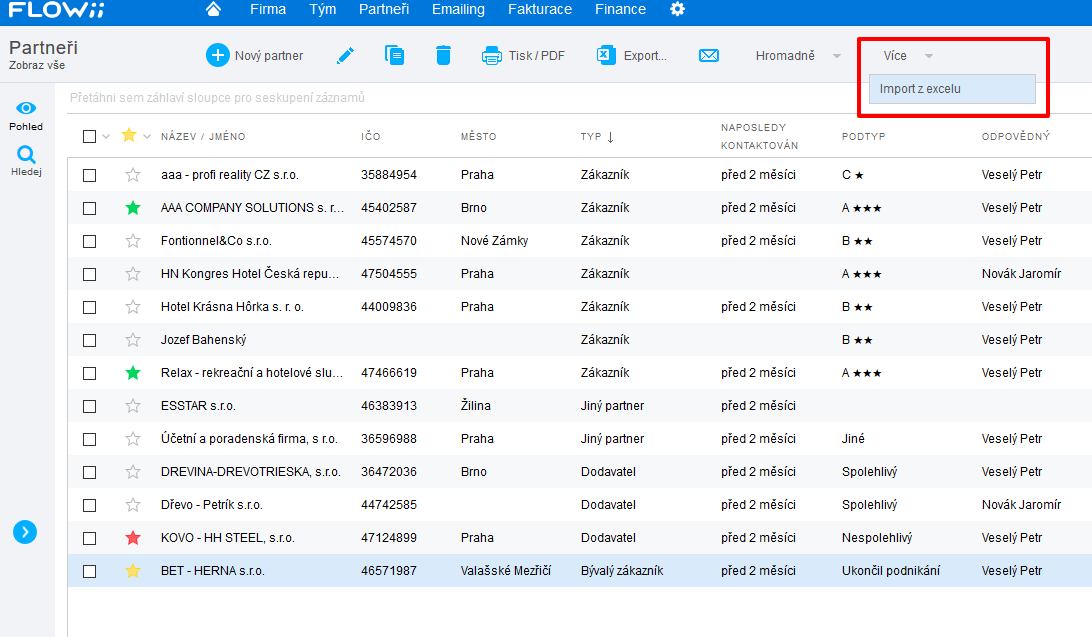The height and width of the screenshot is (637, 1092).
Task: Expand the select-all checkbox dropdown arrow
Action: (106, 136)
